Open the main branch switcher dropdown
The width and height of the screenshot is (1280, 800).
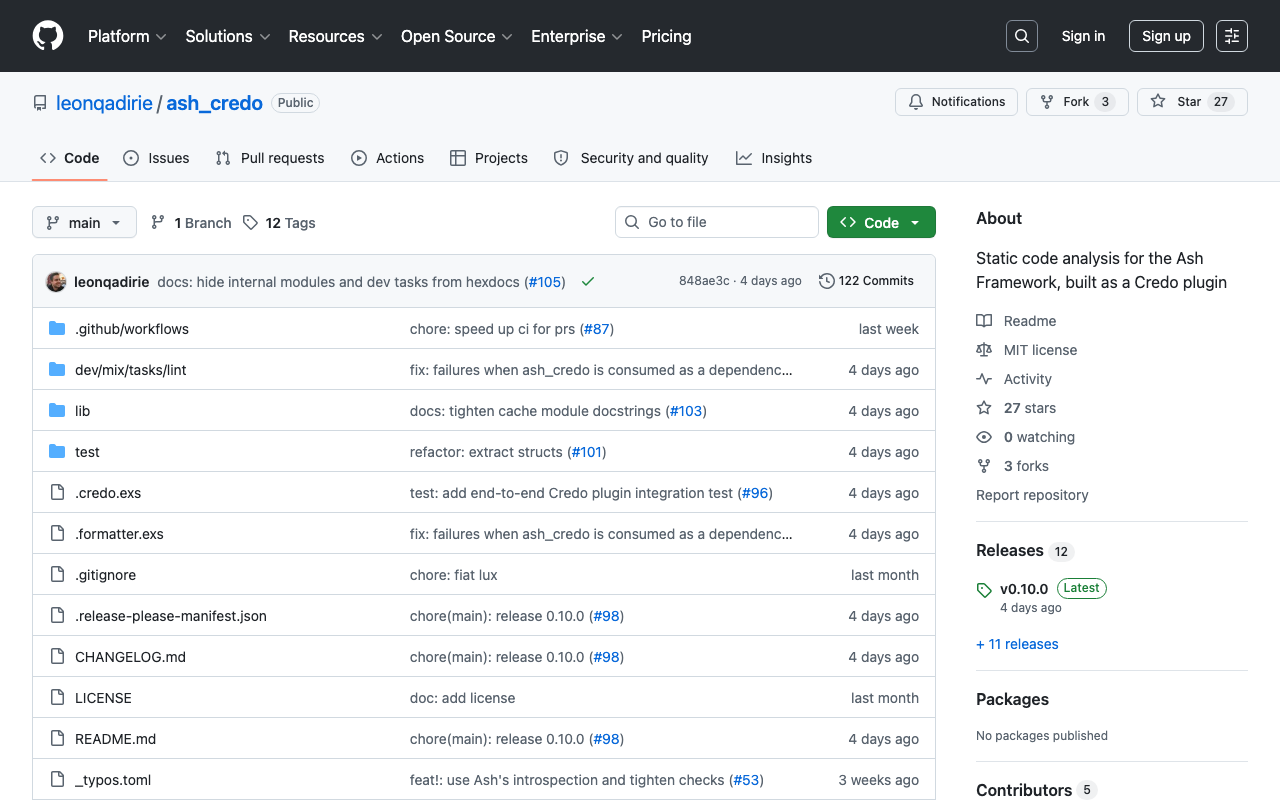(84, 222)
